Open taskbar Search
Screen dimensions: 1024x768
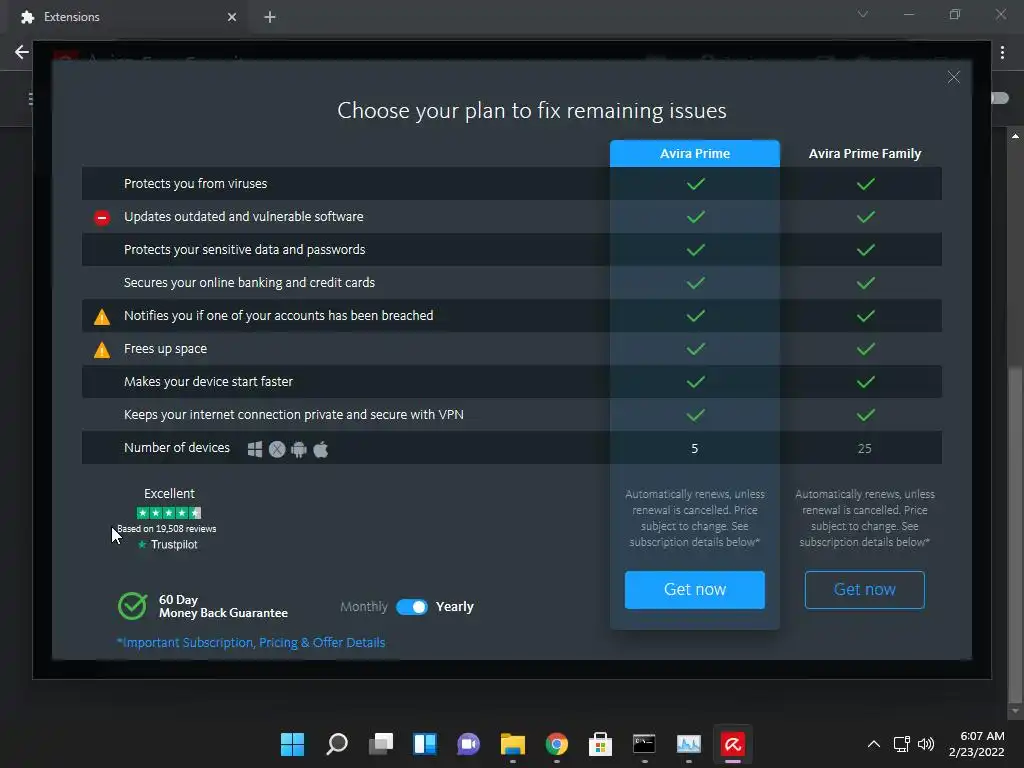pyautogui.click(x=336, y=744)
